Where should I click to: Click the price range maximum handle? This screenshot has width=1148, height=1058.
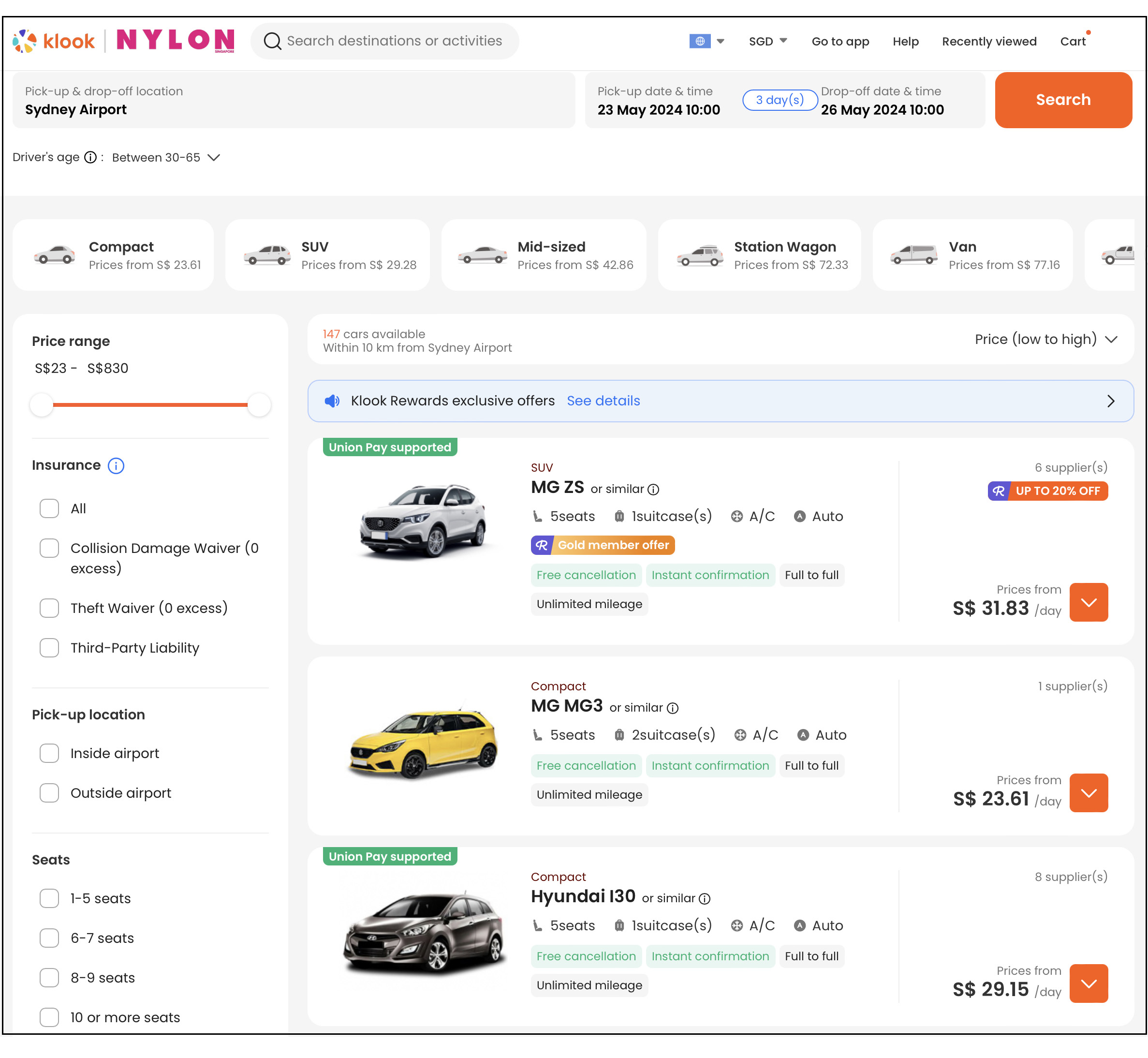pos(259,405)
